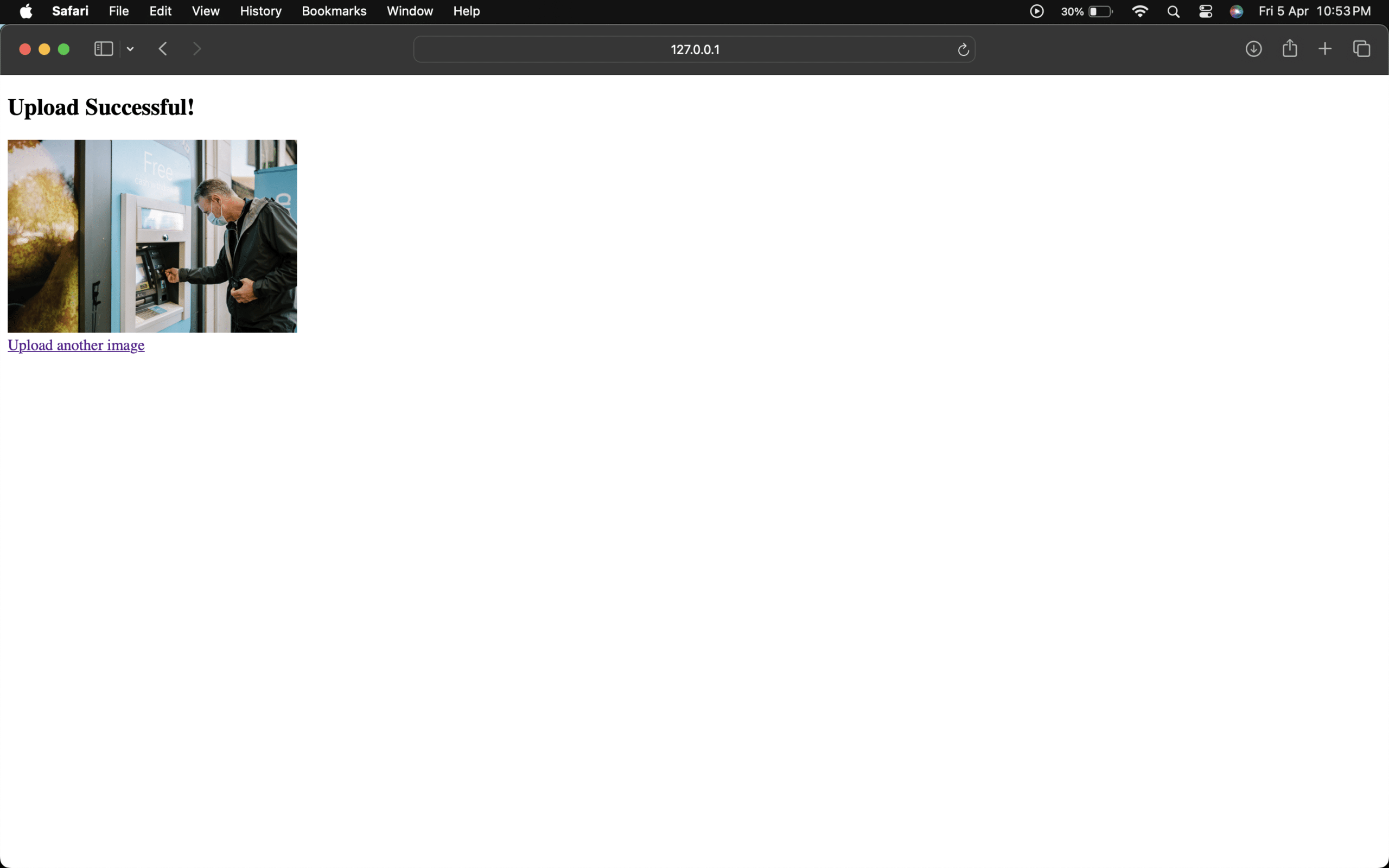Toggle the Safari sidebar
1389x868 pixels.
click(x=103, y=49)
